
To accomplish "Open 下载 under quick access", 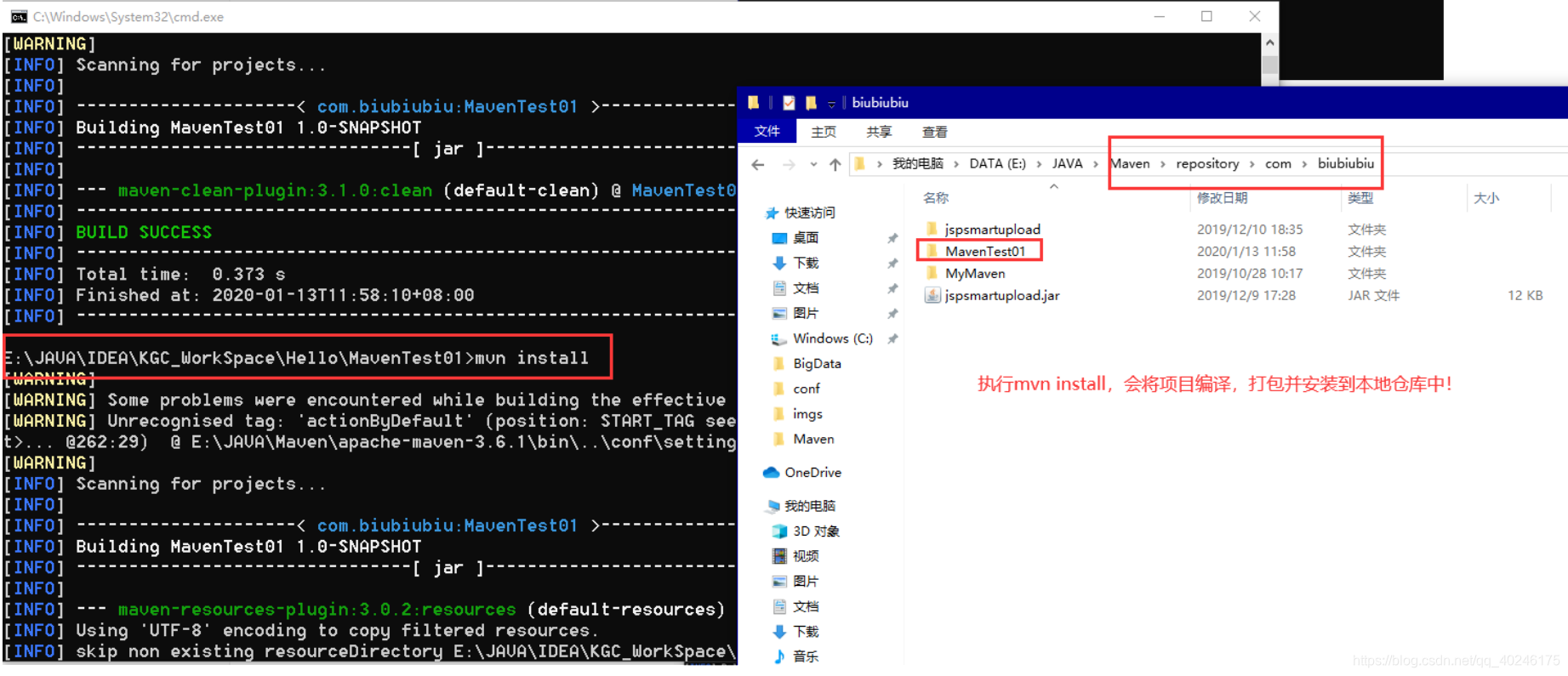I will coord(806,263).
